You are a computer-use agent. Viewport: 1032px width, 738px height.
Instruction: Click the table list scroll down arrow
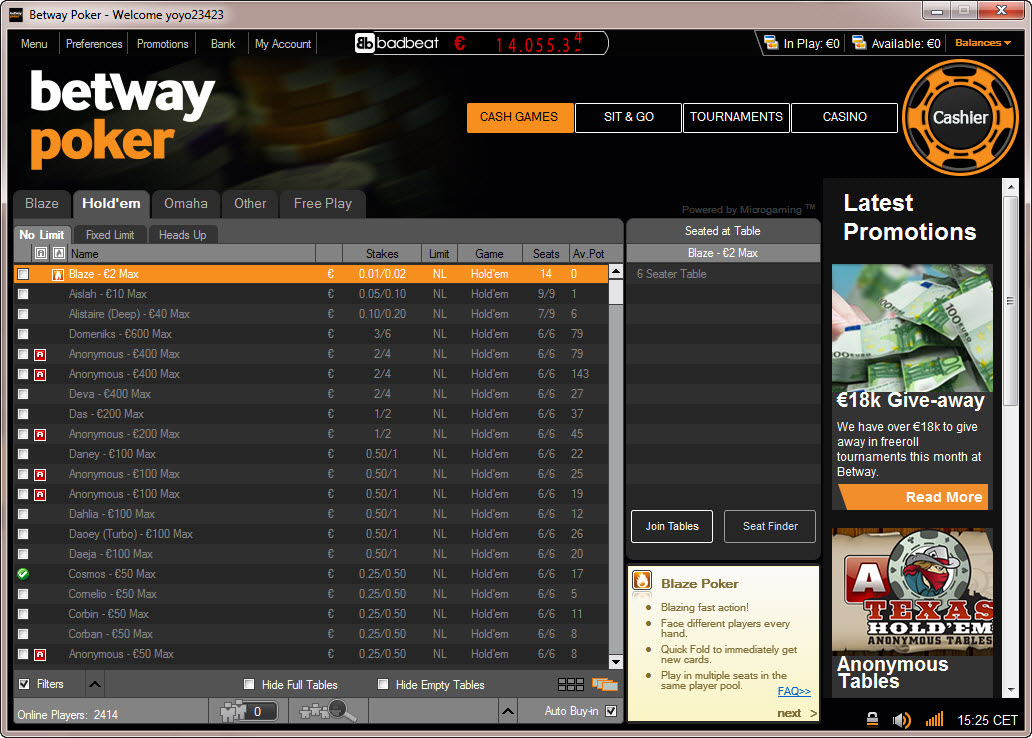(x=615, y=662)
